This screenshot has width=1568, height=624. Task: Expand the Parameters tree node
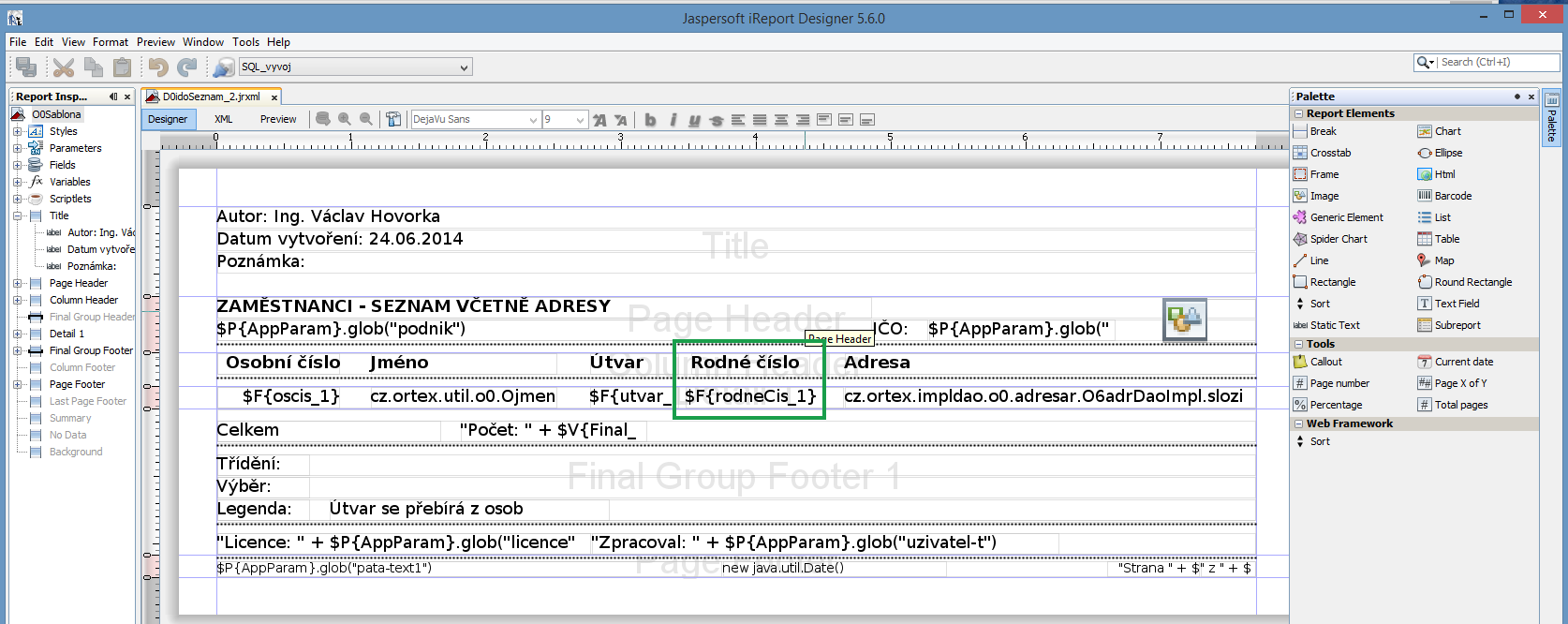coord(17,148)
